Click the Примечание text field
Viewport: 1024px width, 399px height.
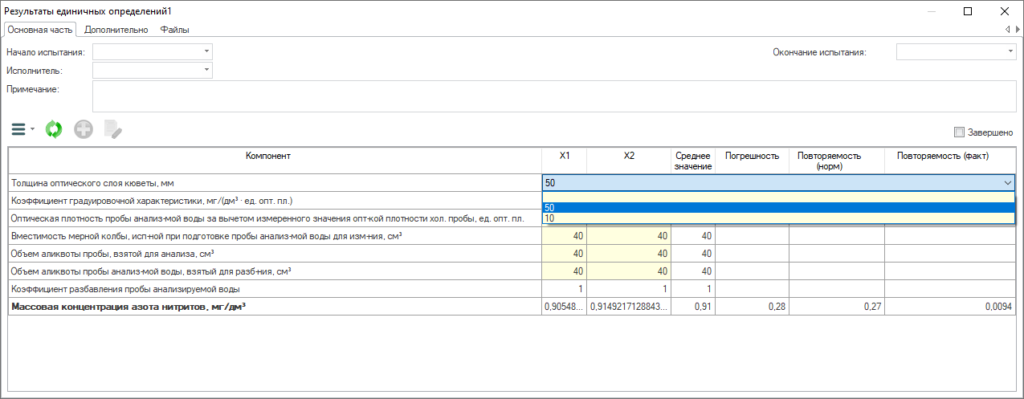tap(554, 97)
